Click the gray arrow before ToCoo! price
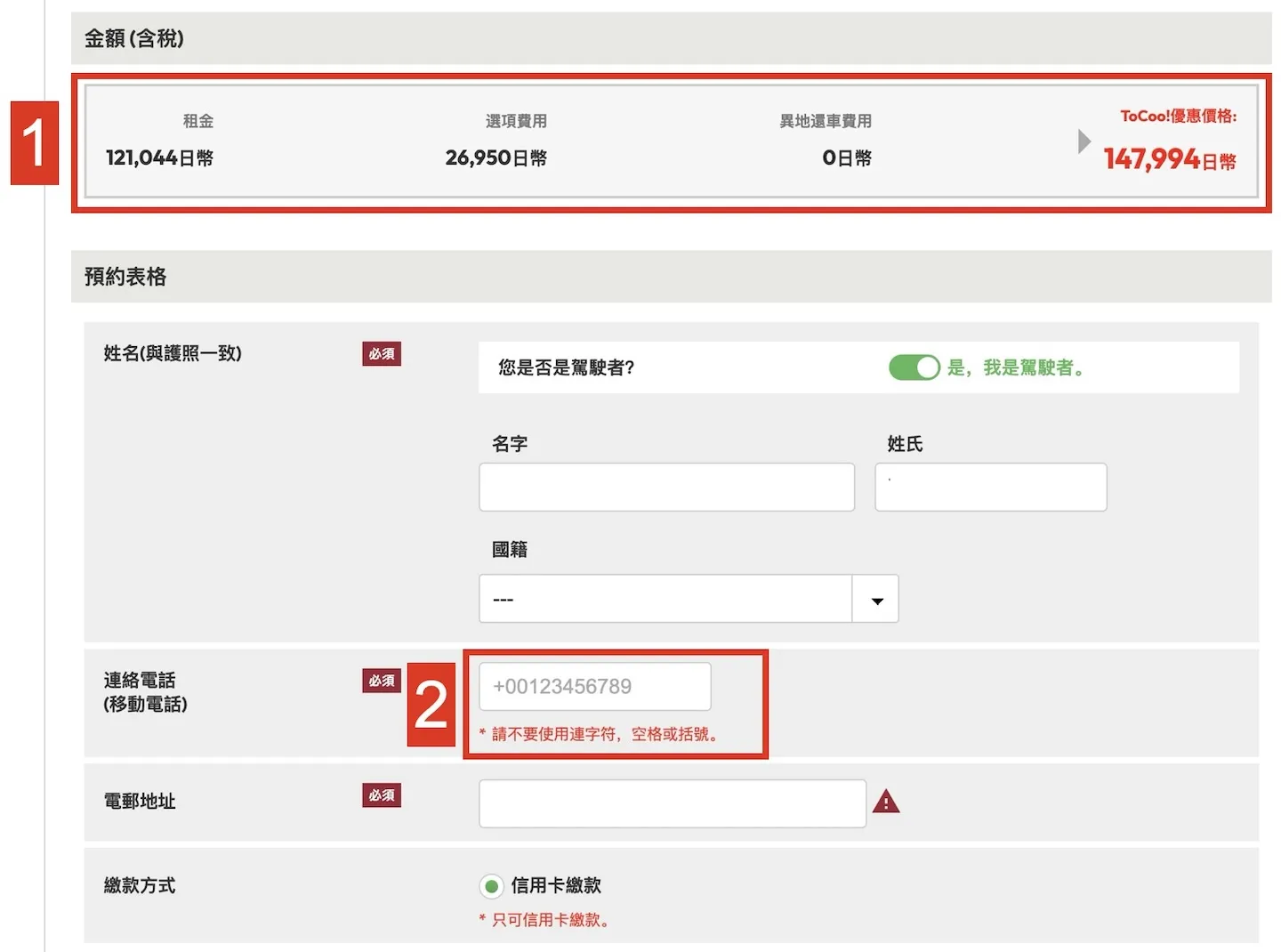 click(x=1084, y=141)
